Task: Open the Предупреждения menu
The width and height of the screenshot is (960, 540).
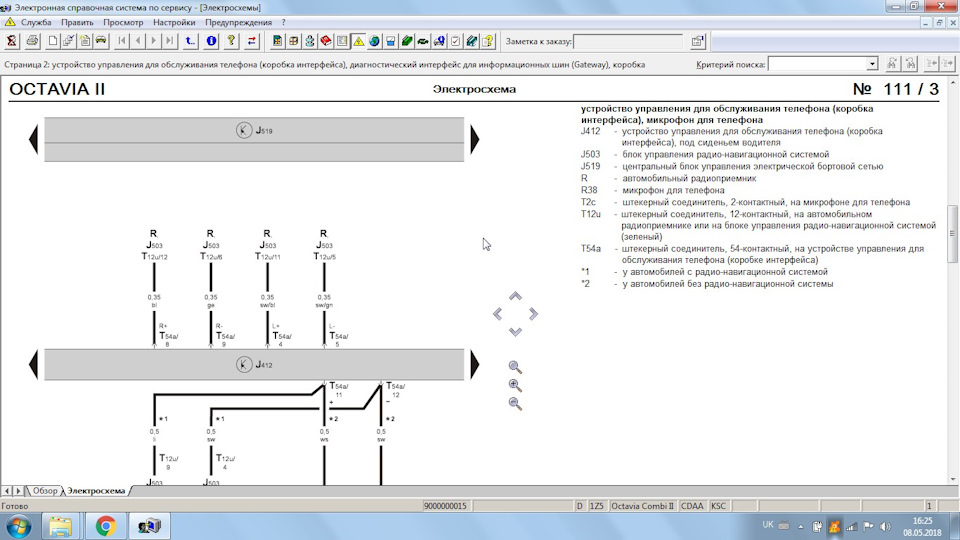Action: 238,23
